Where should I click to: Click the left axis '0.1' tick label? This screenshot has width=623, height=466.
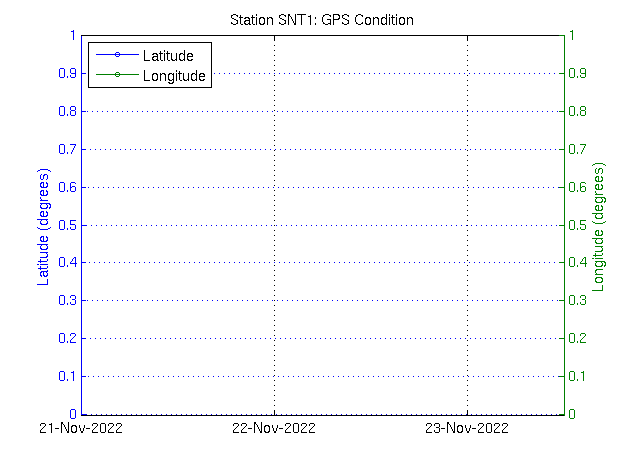pos(68,376)
